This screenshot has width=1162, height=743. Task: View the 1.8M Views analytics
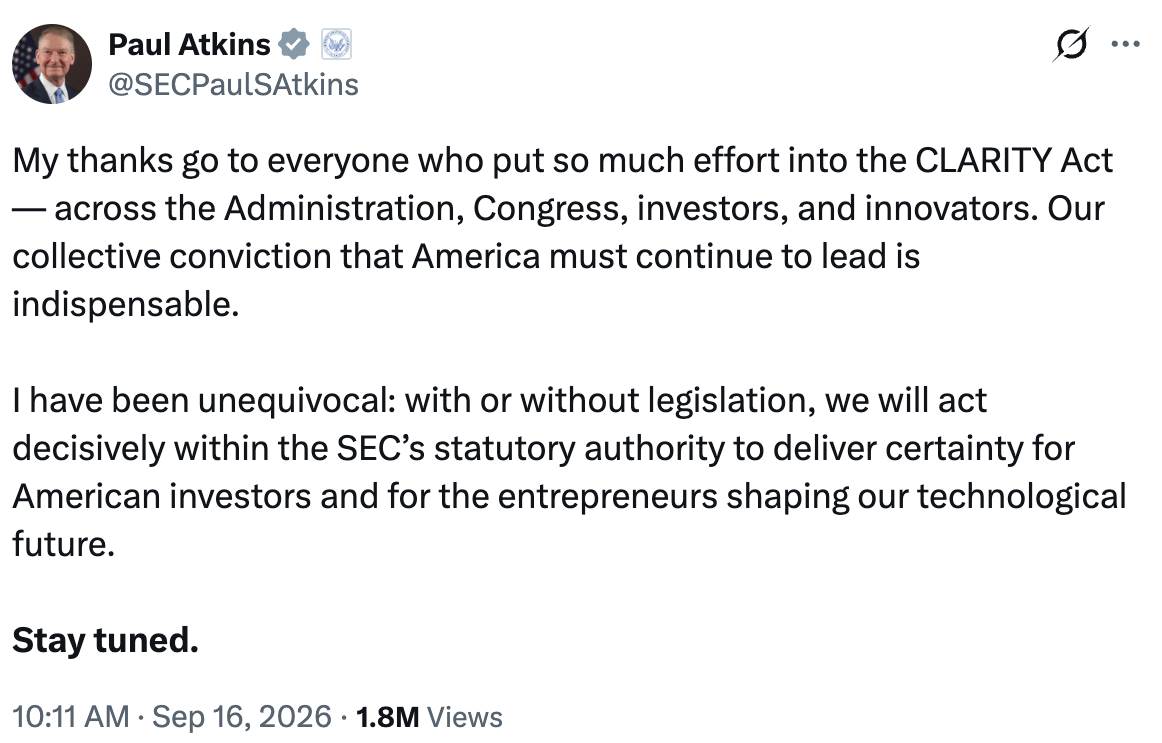coord(429,717)
